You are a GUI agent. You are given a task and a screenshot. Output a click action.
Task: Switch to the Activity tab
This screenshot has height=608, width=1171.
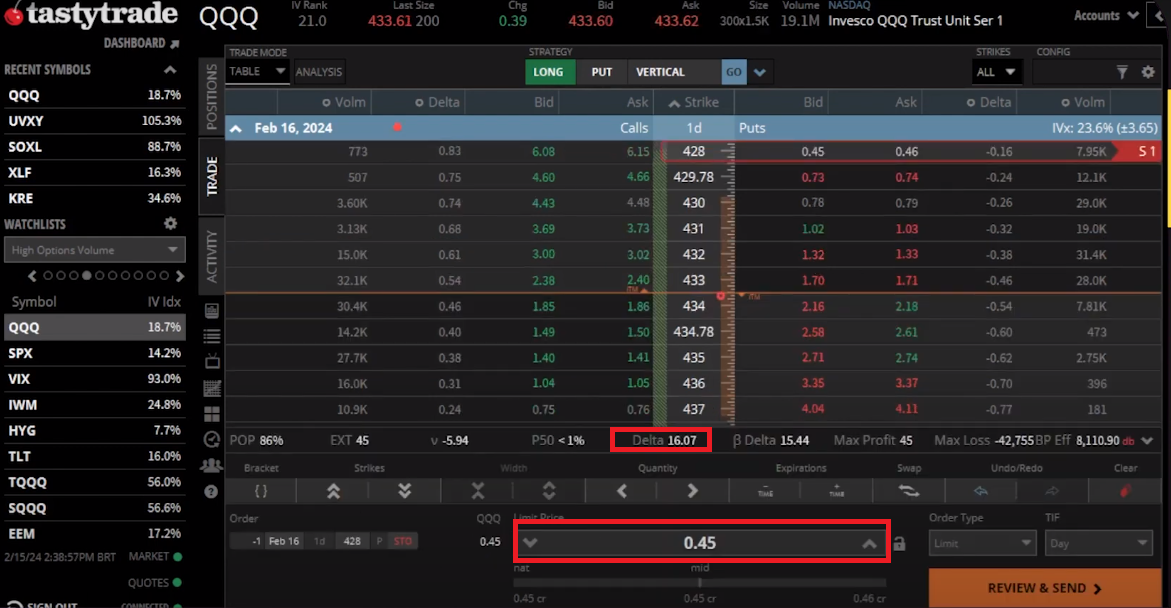coord(211,257)
